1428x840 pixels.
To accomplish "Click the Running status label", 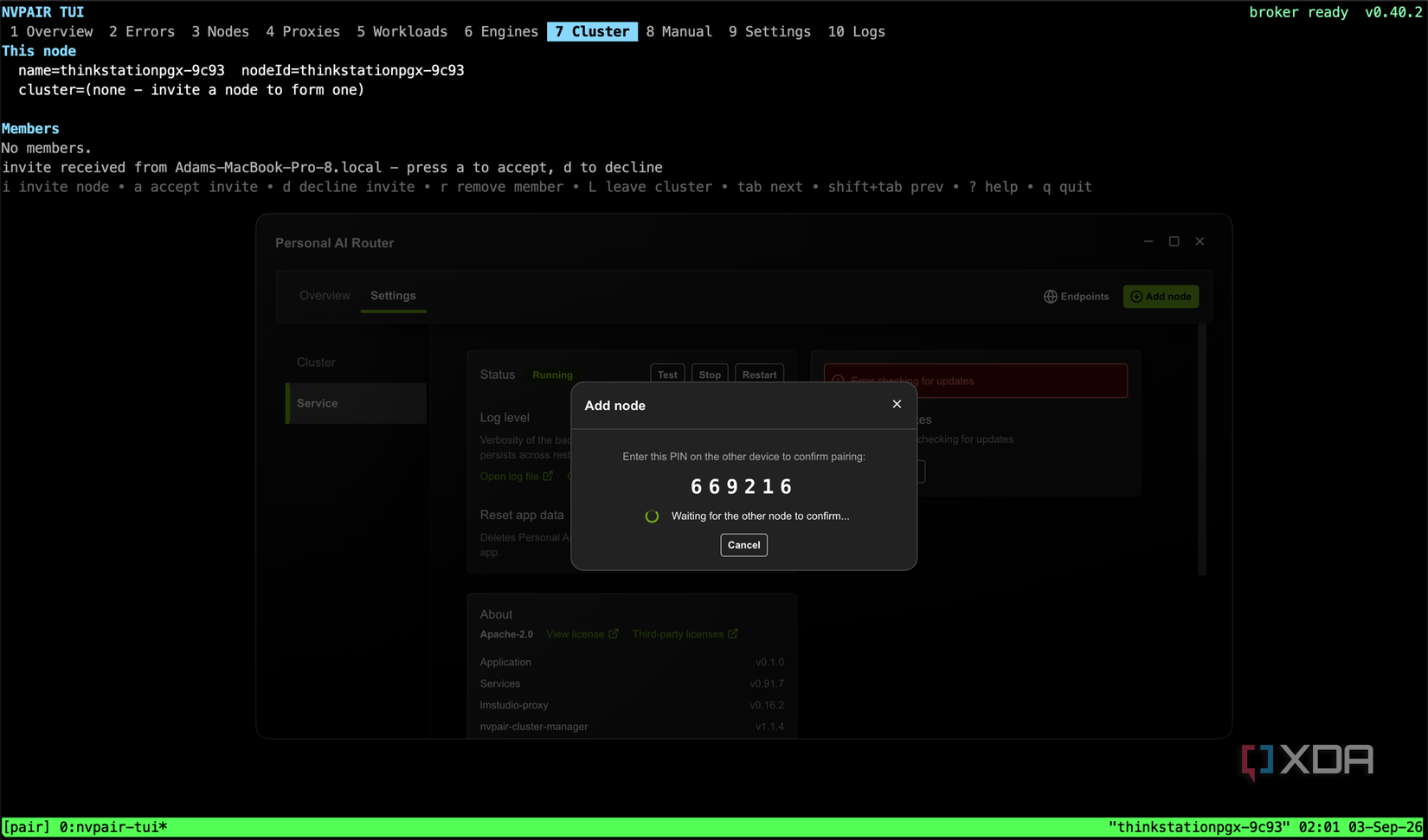I will point(552,375).
